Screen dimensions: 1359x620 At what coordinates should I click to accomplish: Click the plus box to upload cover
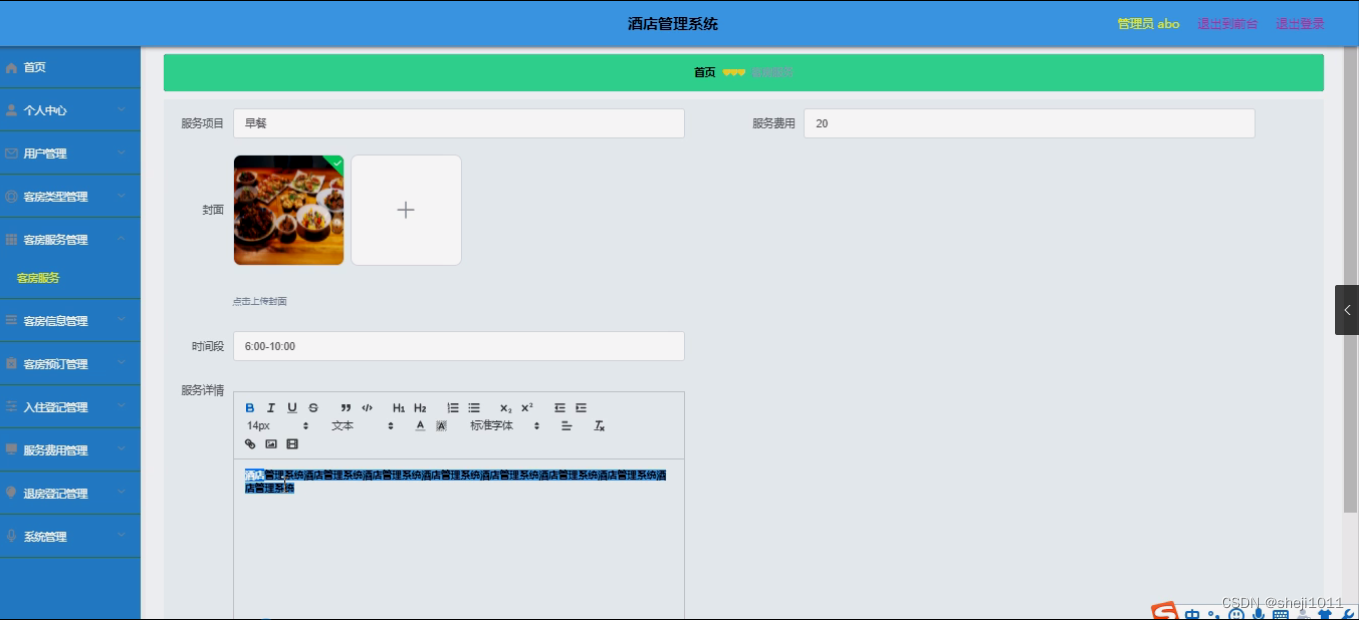406,210
